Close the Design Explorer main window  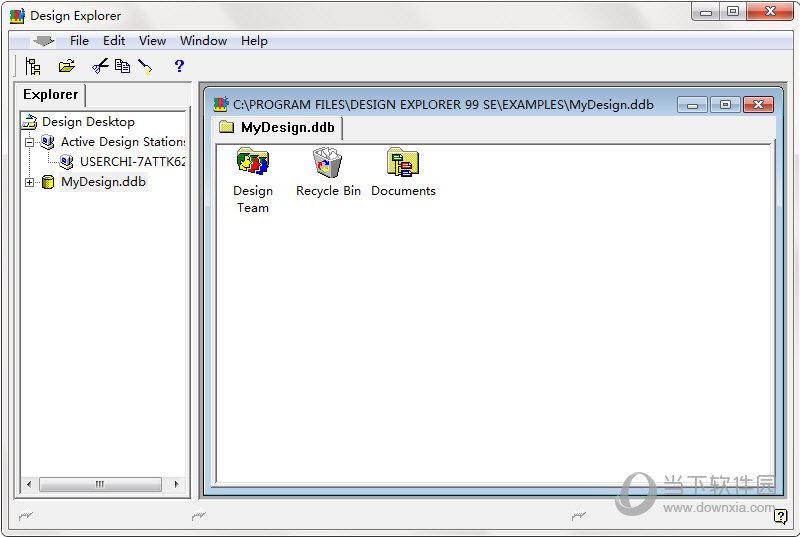770,12
